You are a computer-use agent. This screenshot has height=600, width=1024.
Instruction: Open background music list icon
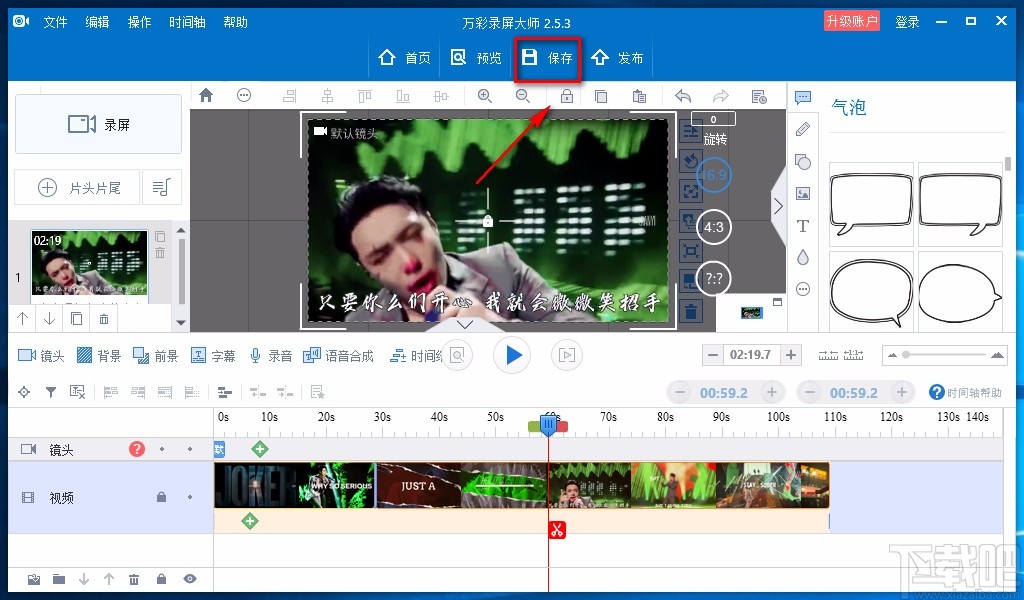click(x=161, y=188)
